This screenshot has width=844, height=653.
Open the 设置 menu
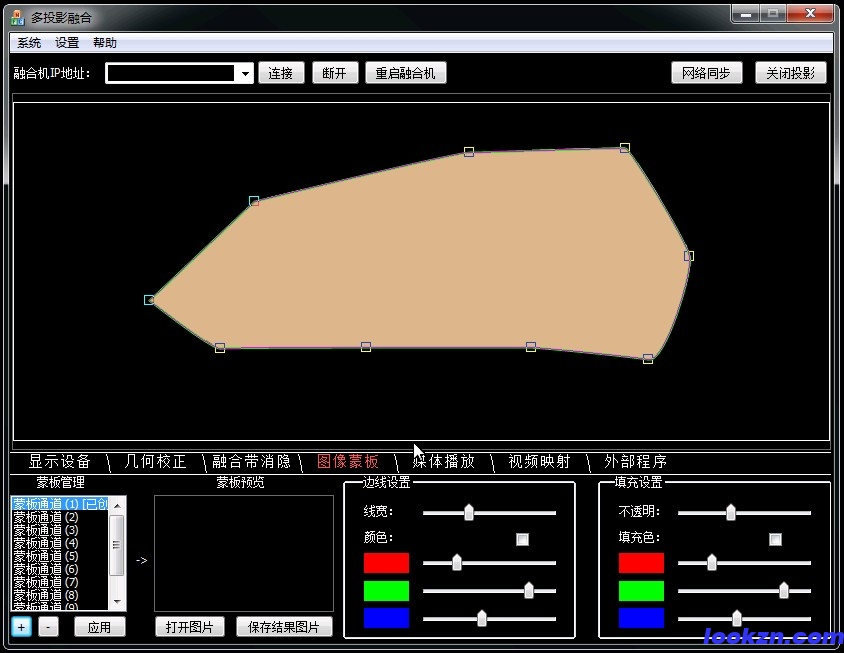tap(67, 43)
